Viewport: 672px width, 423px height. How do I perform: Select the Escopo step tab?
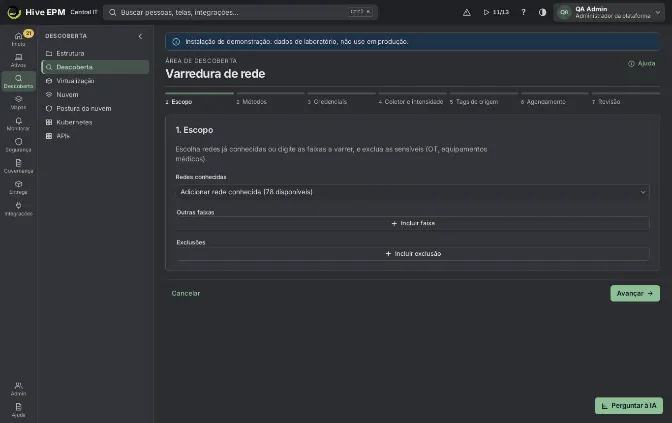199,99
